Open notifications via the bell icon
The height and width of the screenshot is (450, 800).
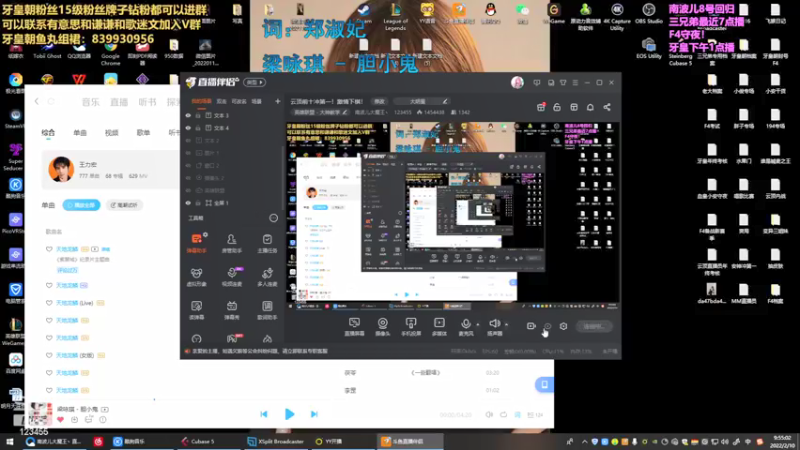590,107
